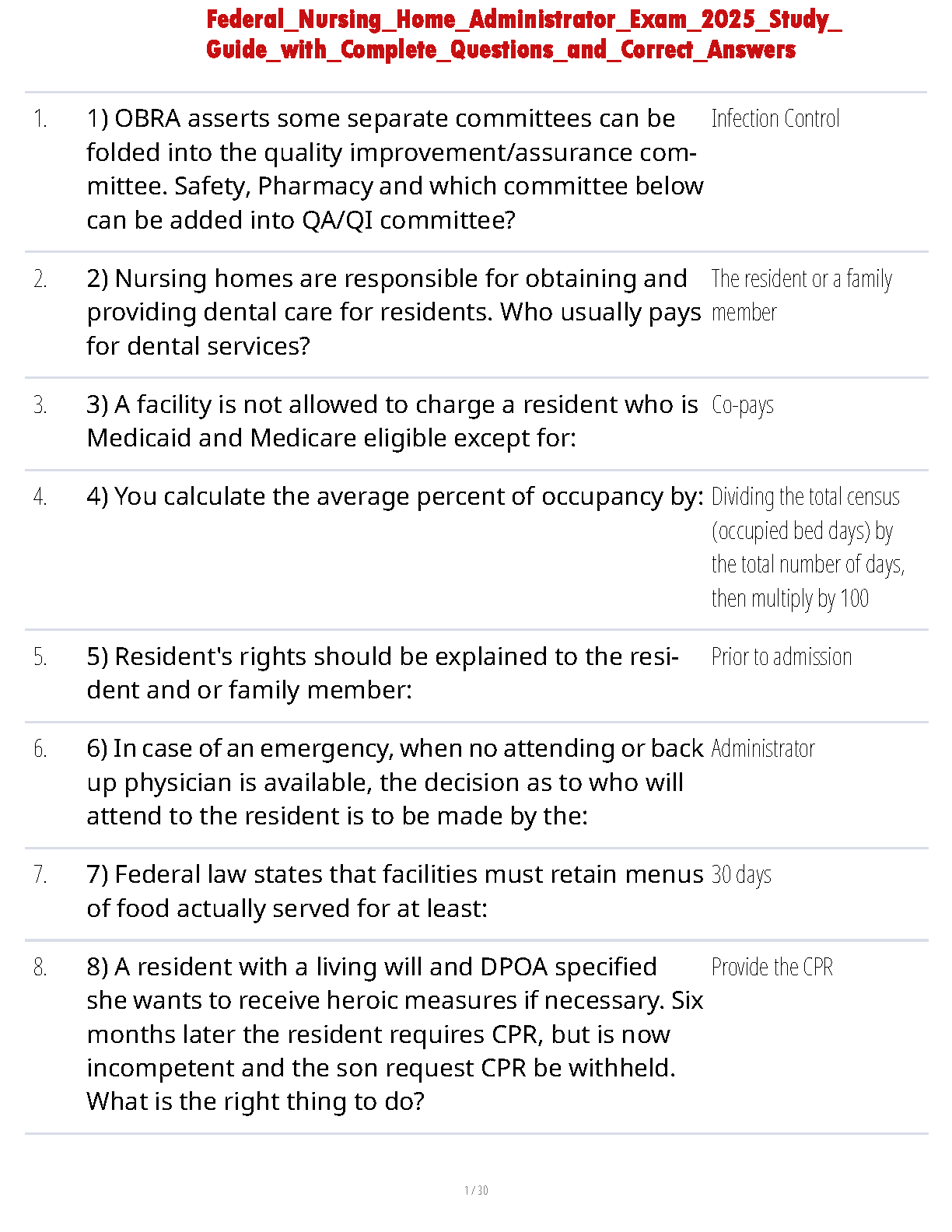This screenshot has height=1232, width=952.
Task: Click the '30 days' answer
Action: click(740, 875)
